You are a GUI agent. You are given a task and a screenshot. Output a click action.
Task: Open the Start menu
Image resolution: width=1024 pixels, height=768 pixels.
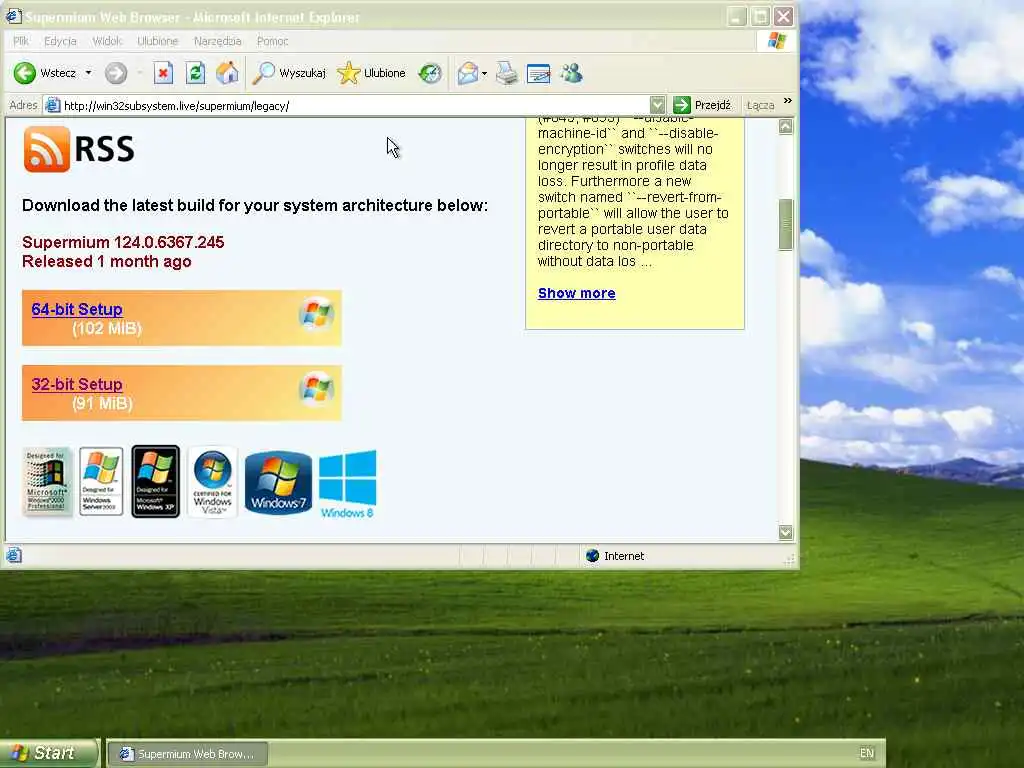49,753
